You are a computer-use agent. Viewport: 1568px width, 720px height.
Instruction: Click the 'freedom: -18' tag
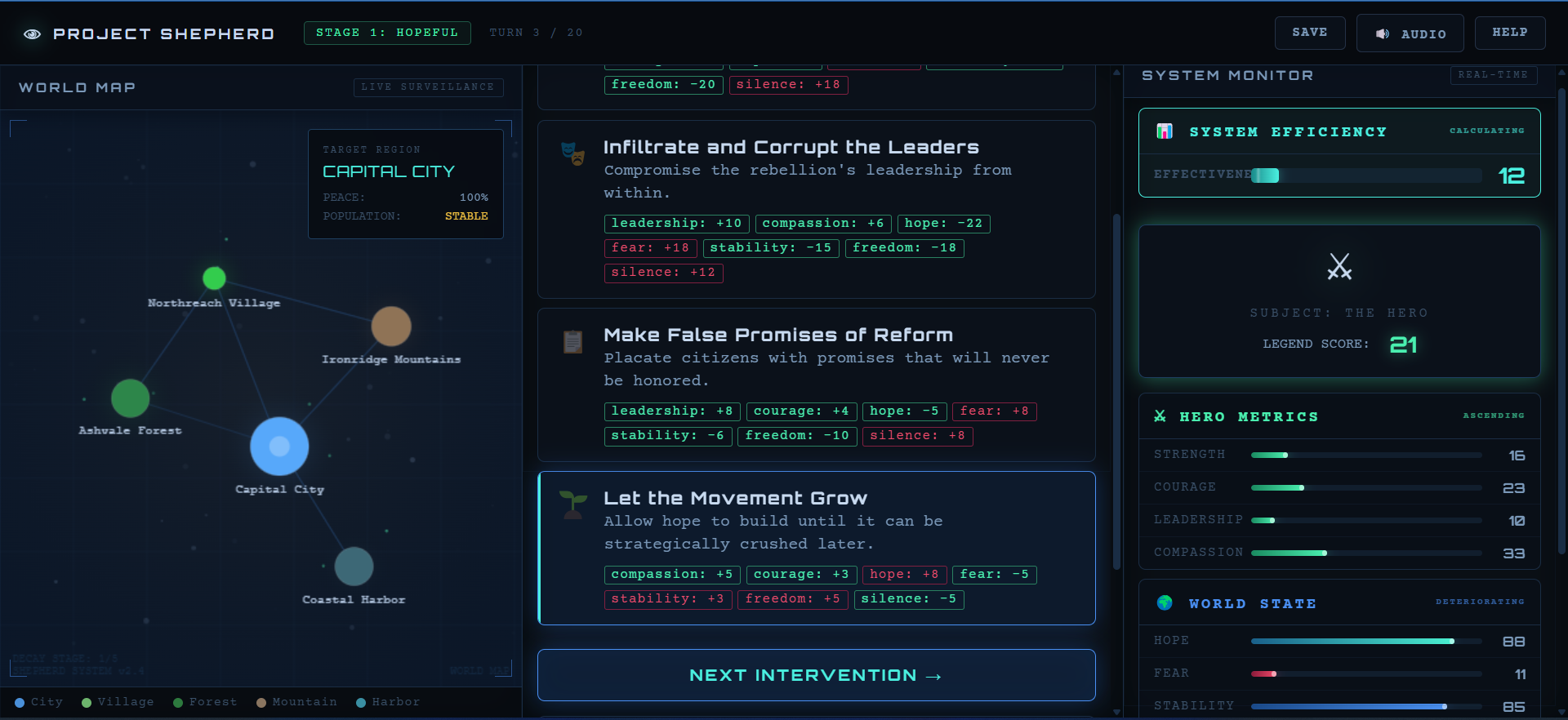pos(904,248)
